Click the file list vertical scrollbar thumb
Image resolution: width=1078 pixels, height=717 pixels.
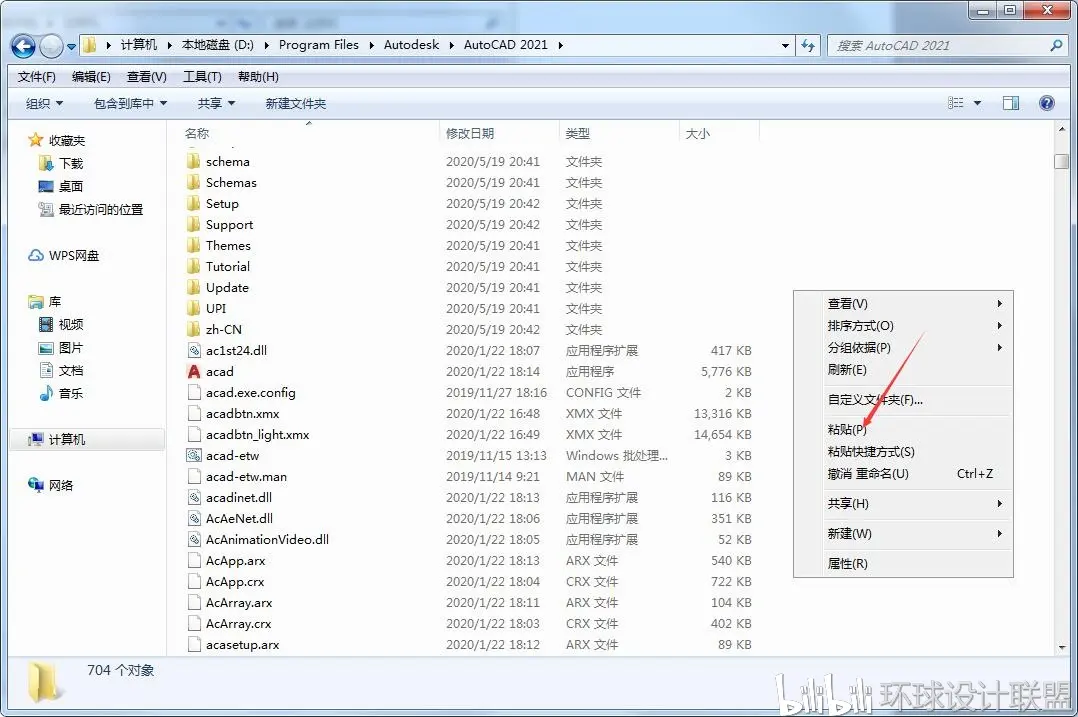[x=1062, y=161]
